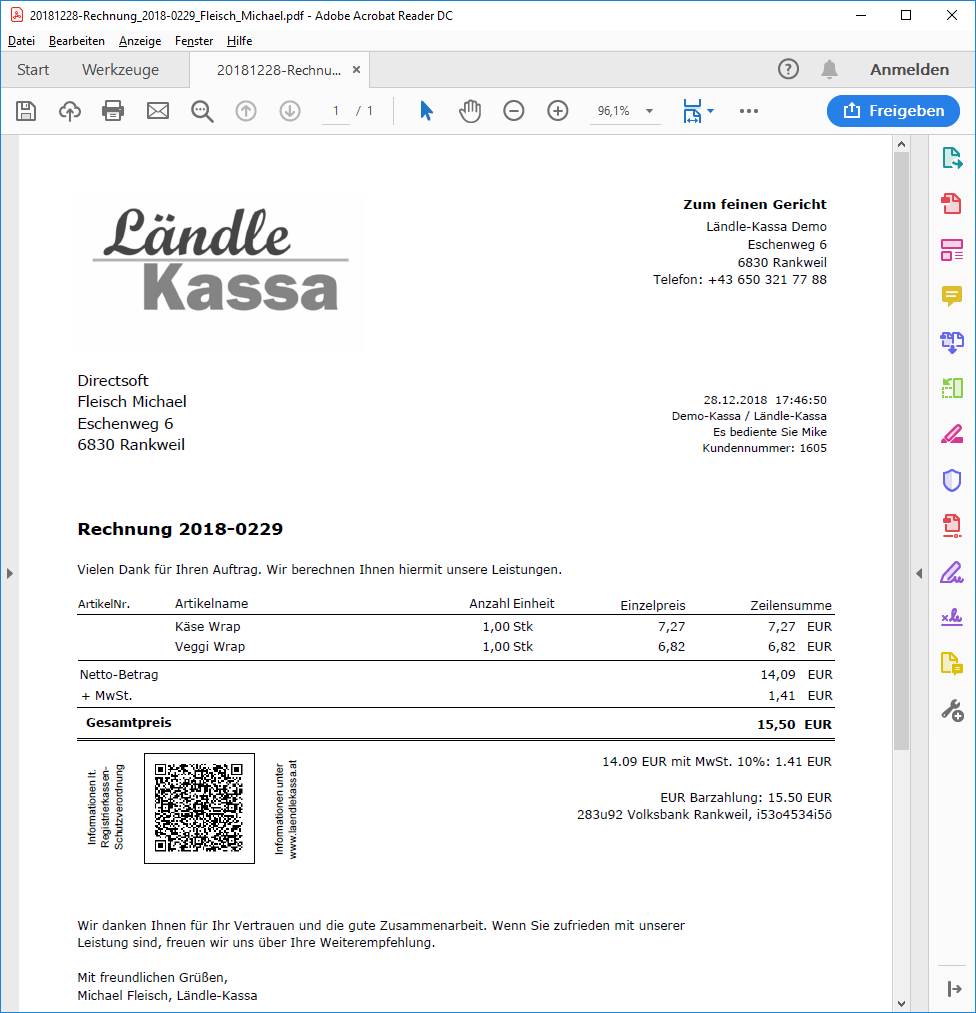Viewport: 976px width, 1013px height.
Task: Click the scroll up arrow
Action: tap(902, 144)
